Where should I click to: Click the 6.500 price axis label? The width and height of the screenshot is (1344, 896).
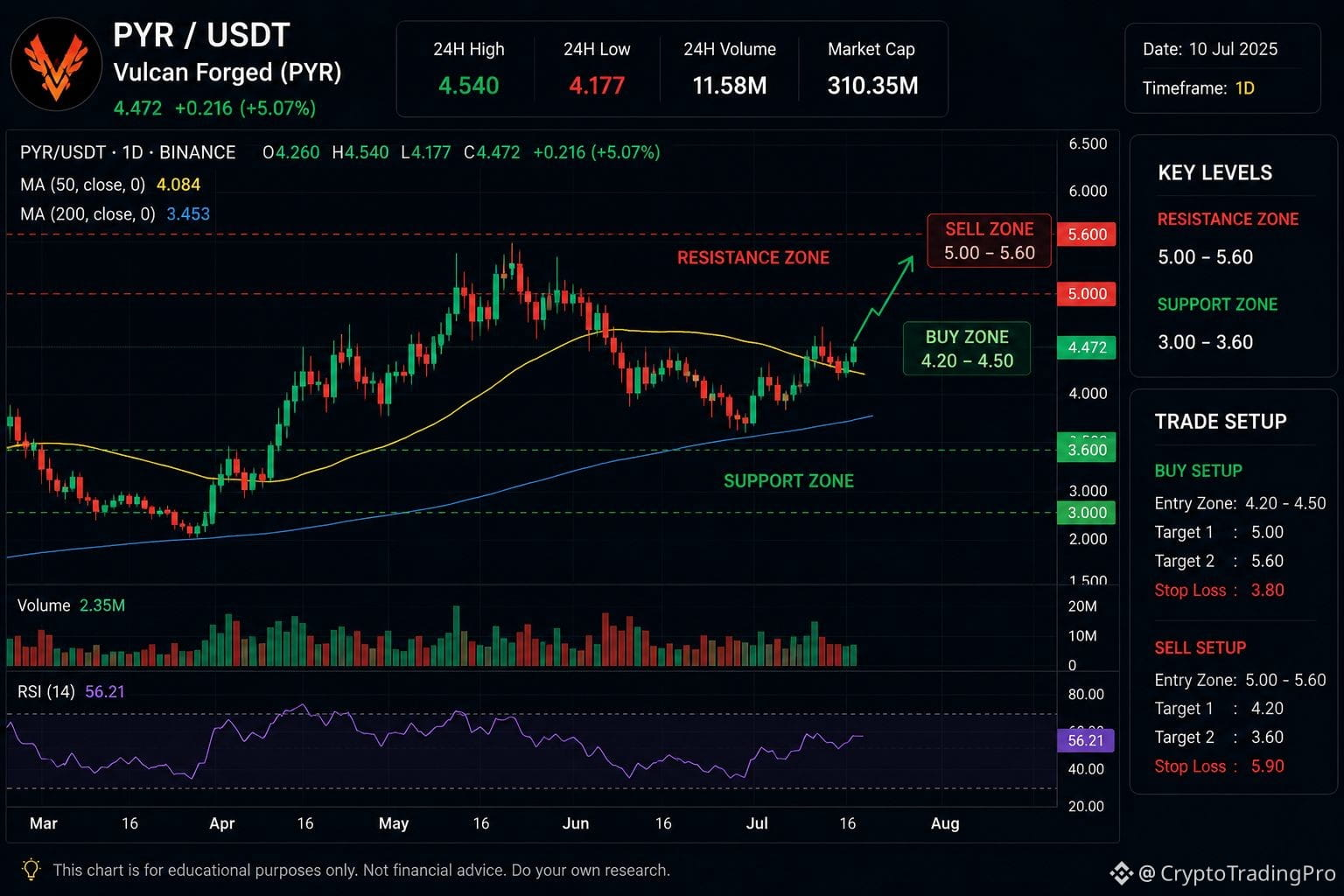[1088, 143]
